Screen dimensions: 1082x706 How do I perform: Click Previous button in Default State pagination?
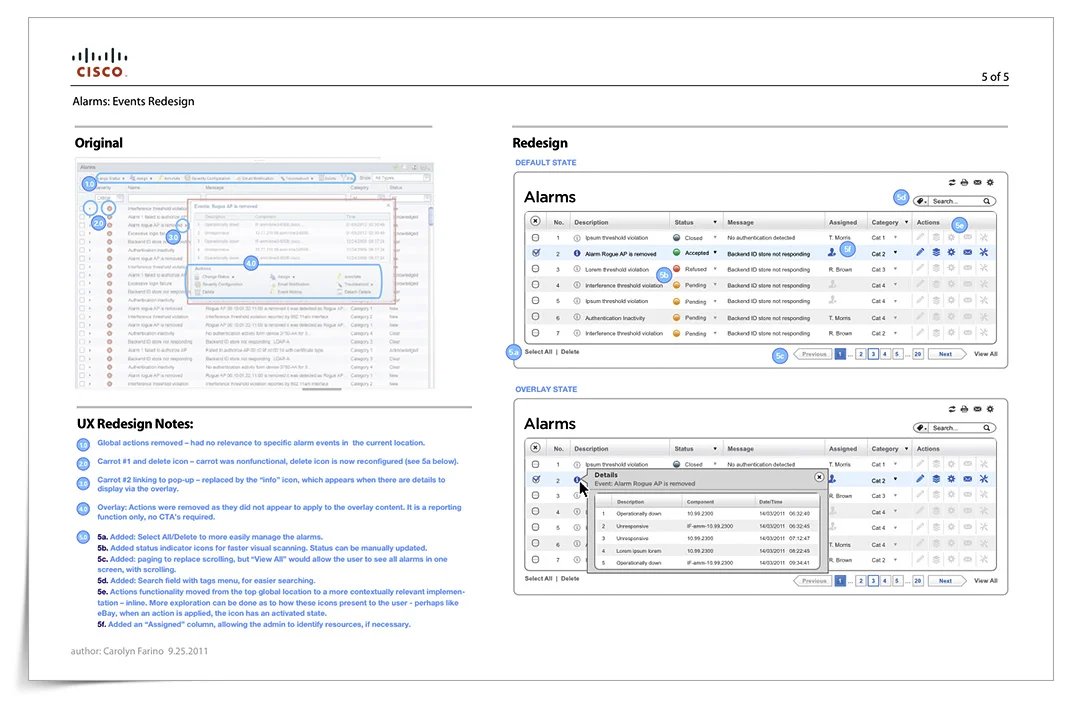pyautogui.click(x=812, y=354)
